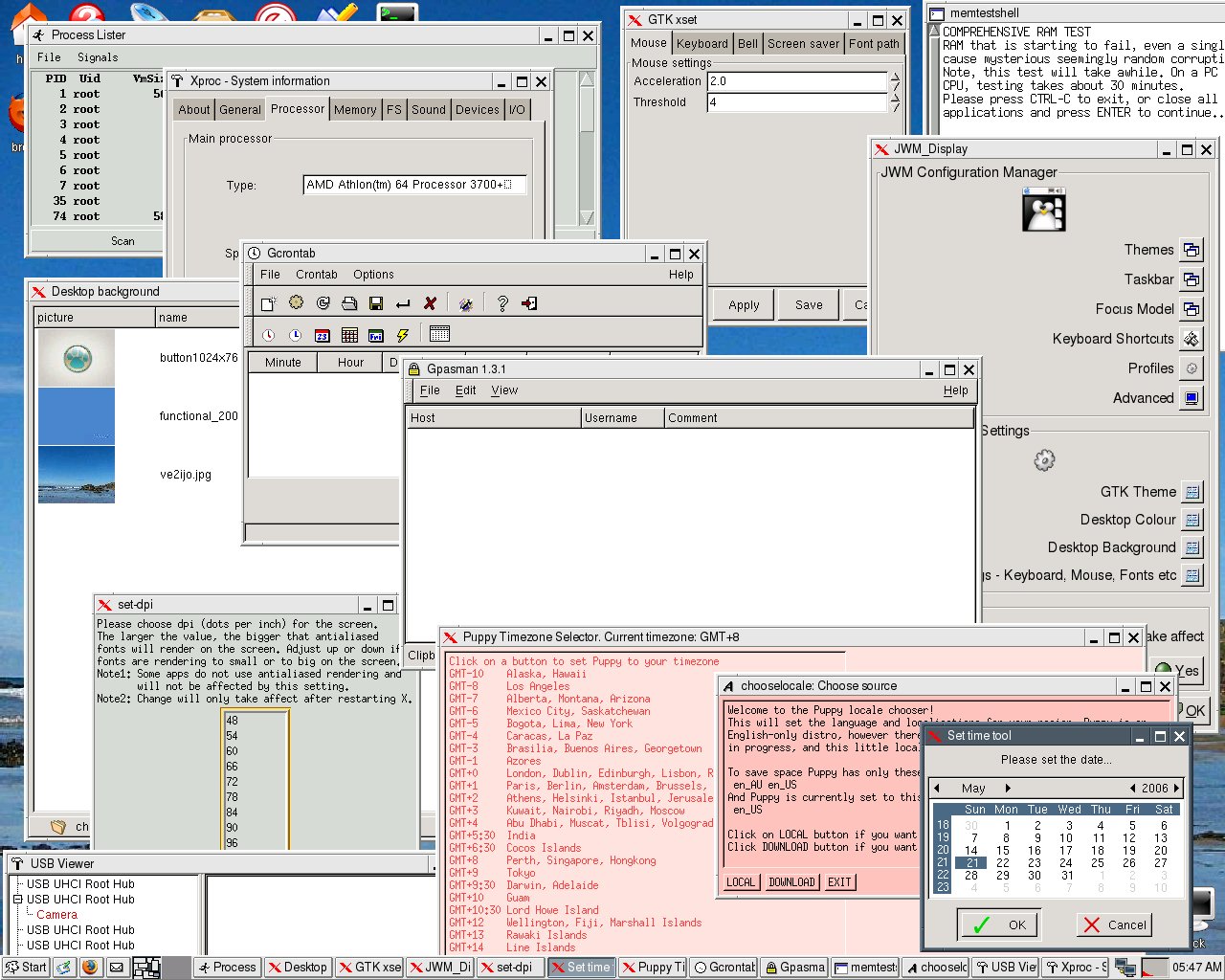This screenshot has height=980, width=1225.
Task: Open the Signals menu in Process Lister
Action: [x=98, y=57]
